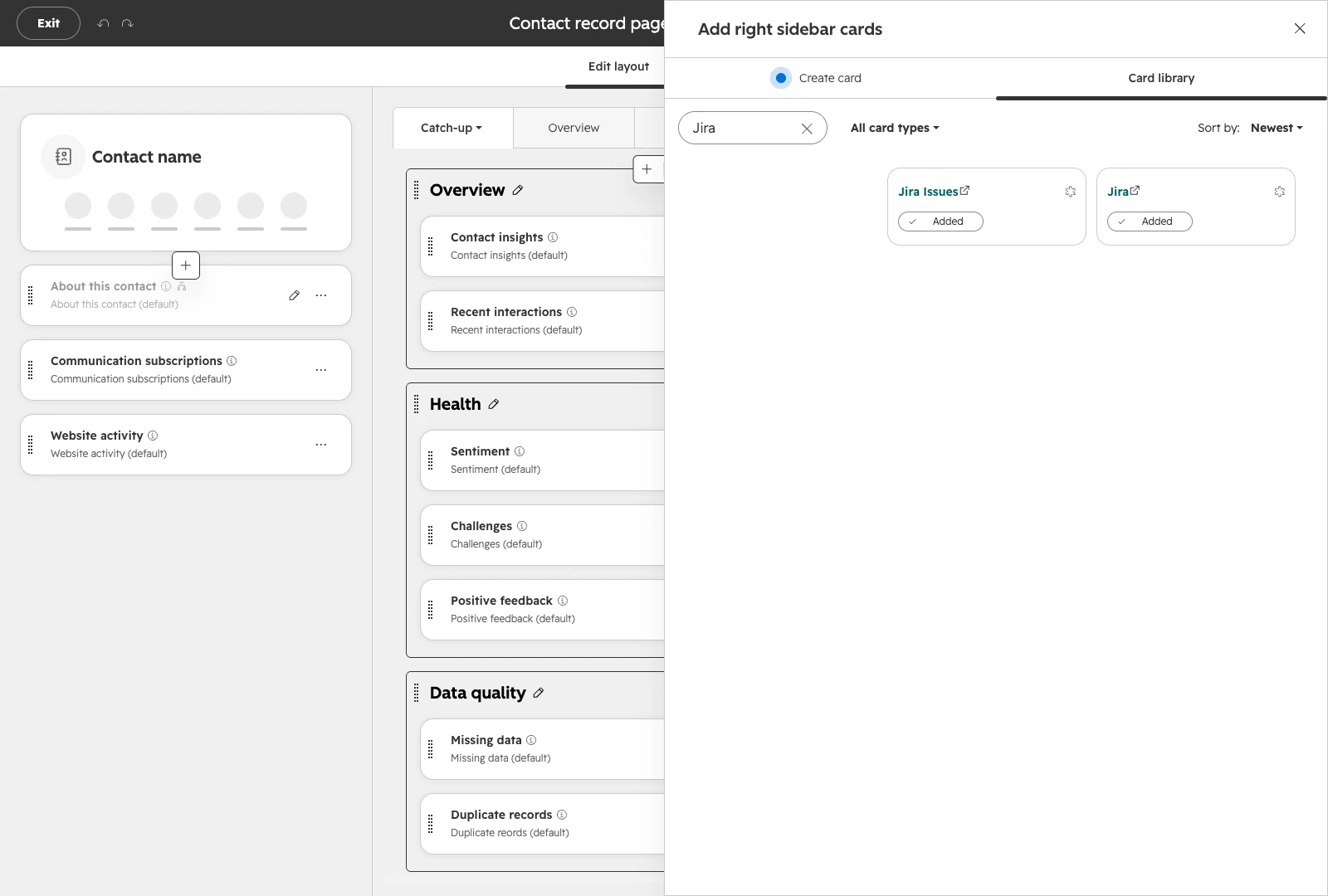Open more options for Communication subscriptions
Viewport: 1328px width, 896px height.
click(321, 370)
